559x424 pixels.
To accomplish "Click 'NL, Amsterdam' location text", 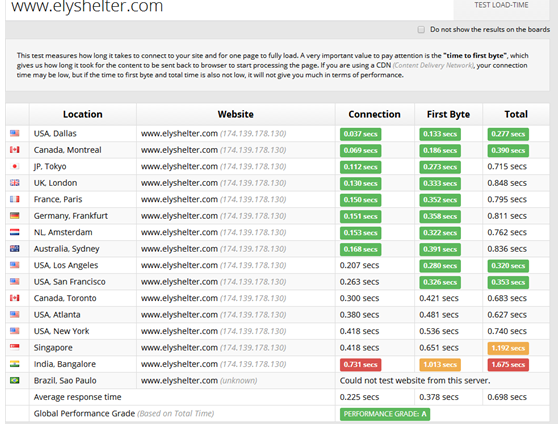I will [x=63, y=233].
